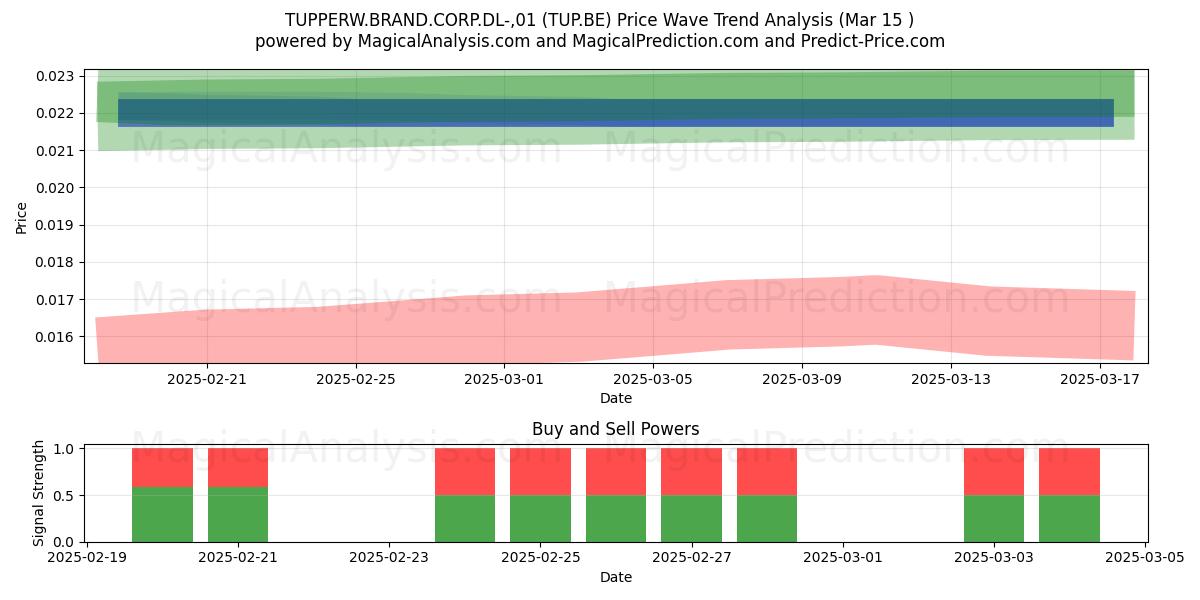The width and height of the screenshot is (1200, 600).
Task: Click the 0.023 price tick label
Action: pos(57,76)
